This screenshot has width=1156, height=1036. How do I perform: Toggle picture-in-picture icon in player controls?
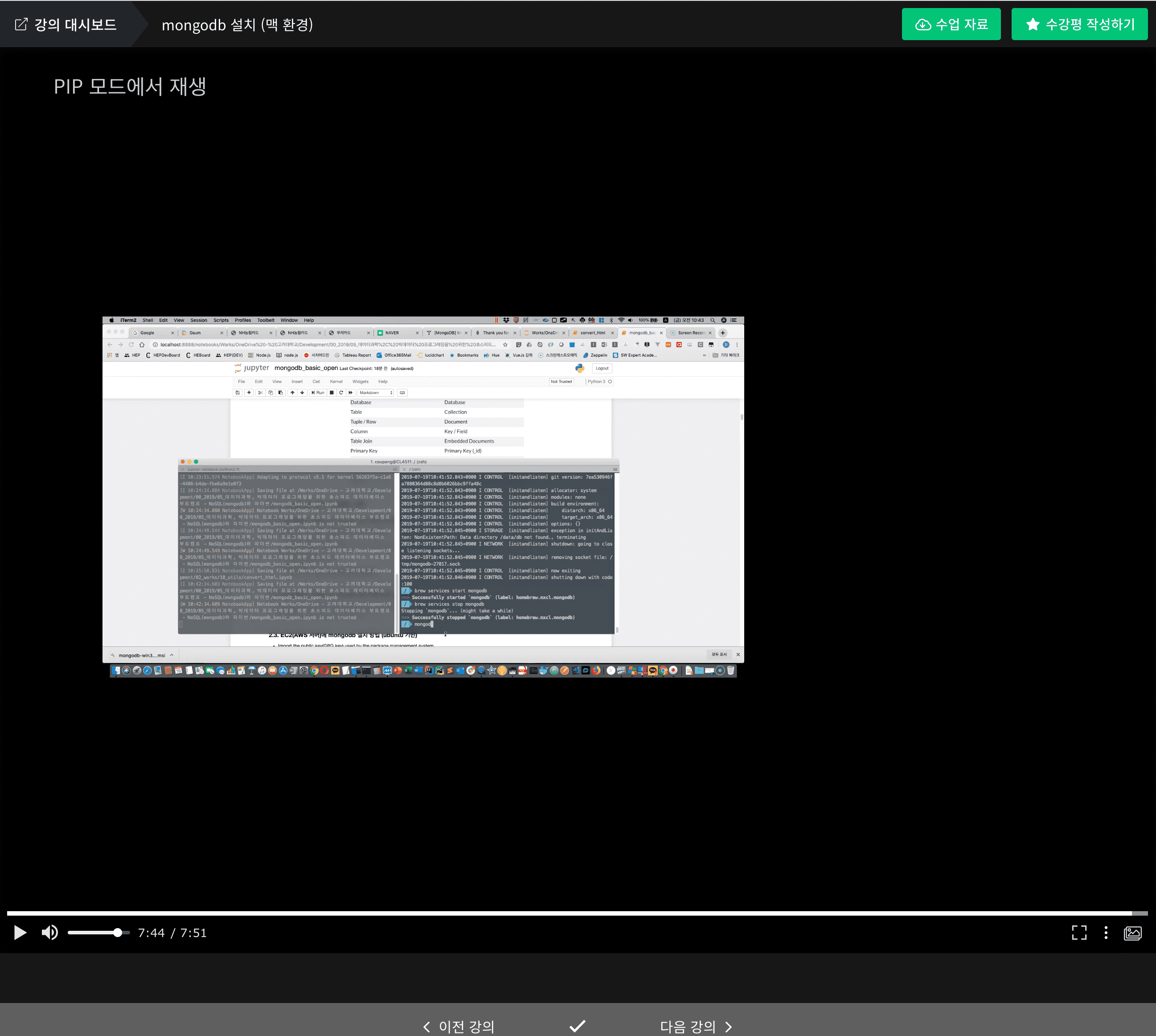pos(1132,933)
